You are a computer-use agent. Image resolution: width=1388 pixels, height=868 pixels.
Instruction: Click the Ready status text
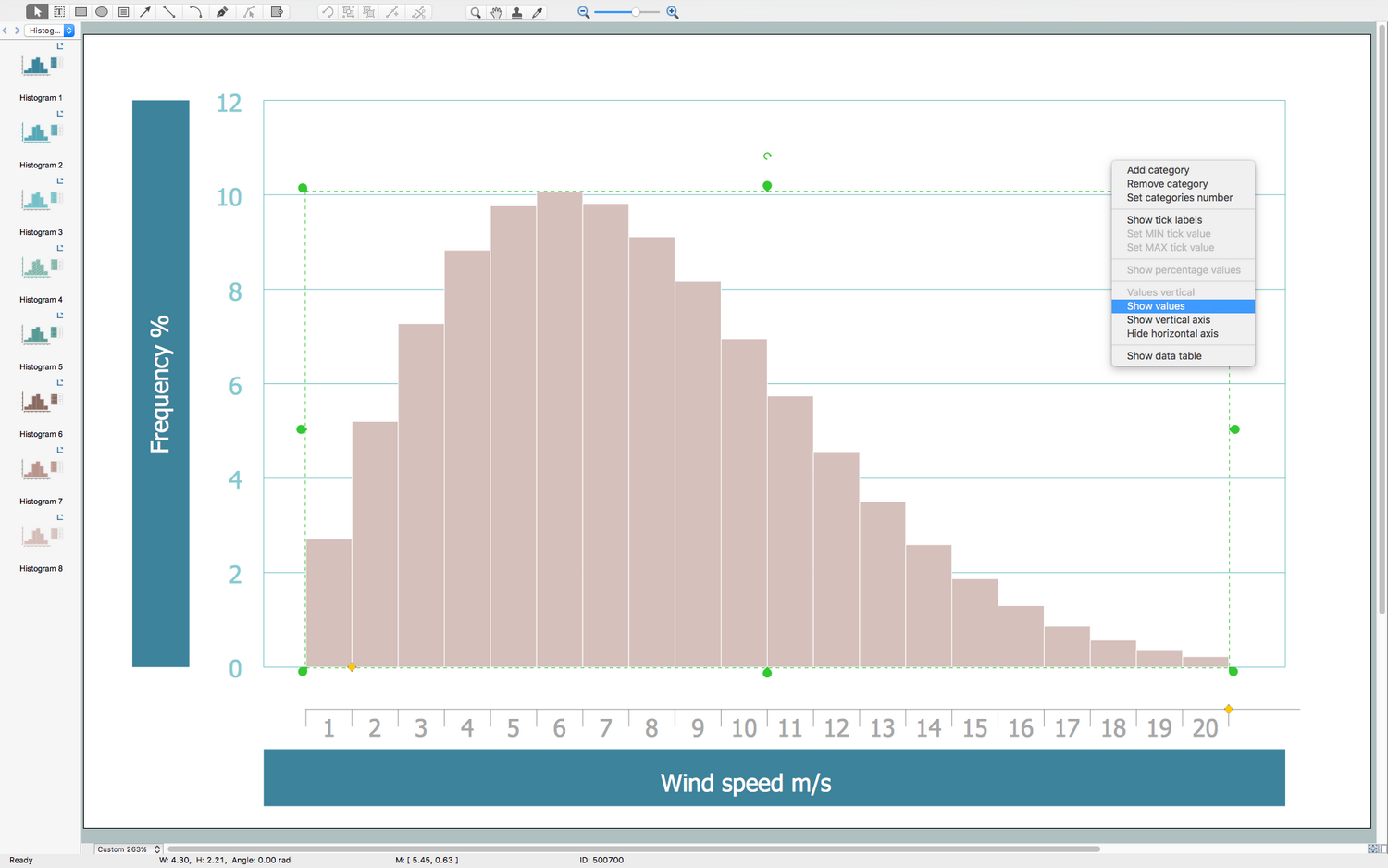point(21,861)
